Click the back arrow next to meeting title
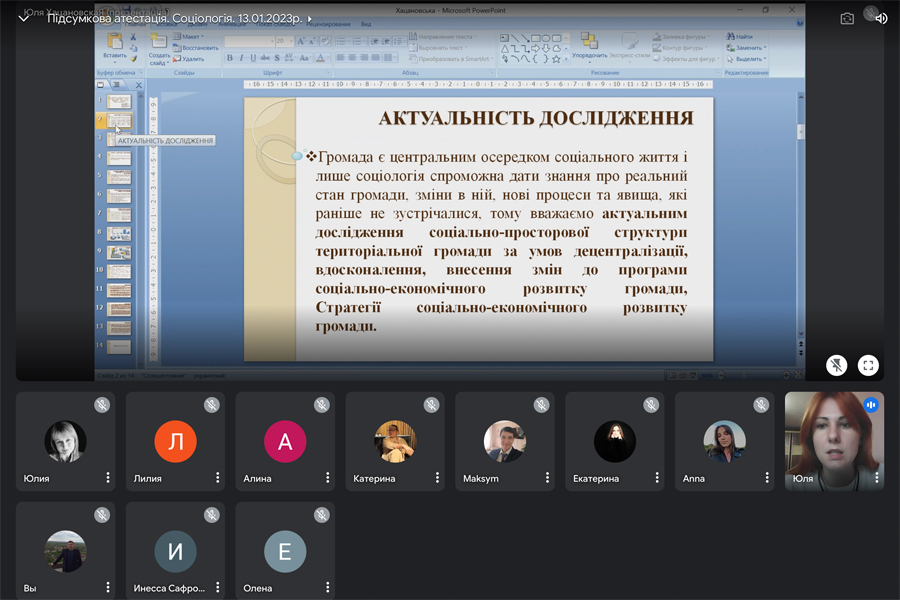Screen dimensions: 900x600 click(24, 18)
